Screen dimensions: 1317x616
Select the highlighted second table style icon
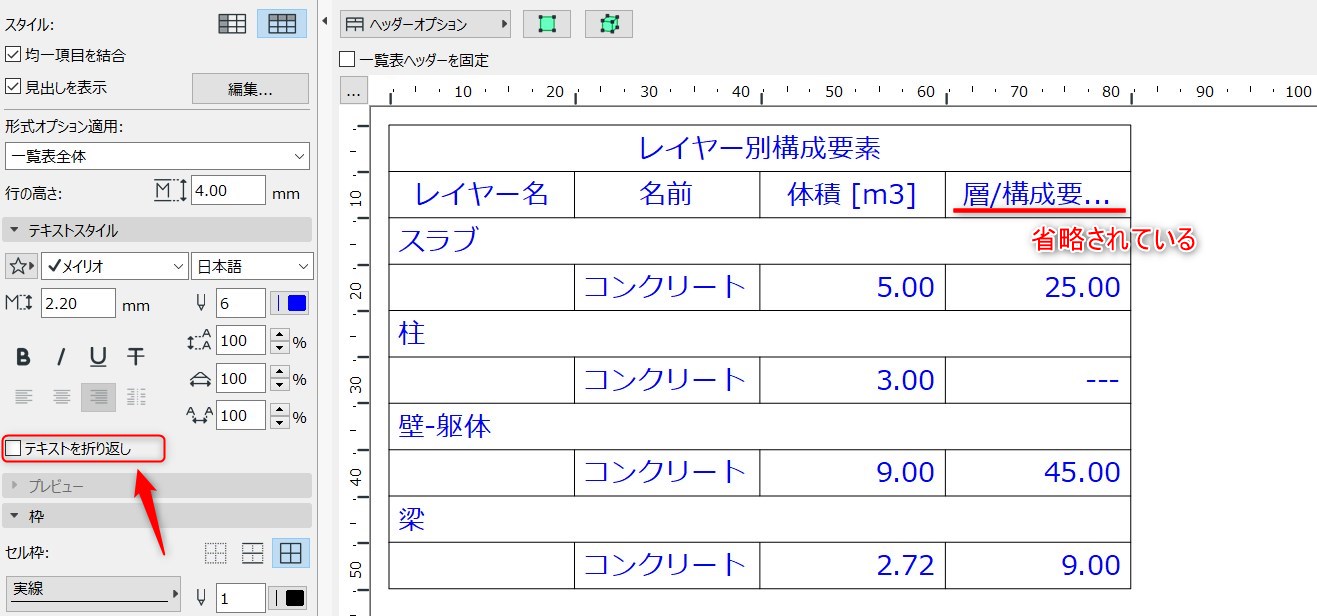tap(282, 23)
